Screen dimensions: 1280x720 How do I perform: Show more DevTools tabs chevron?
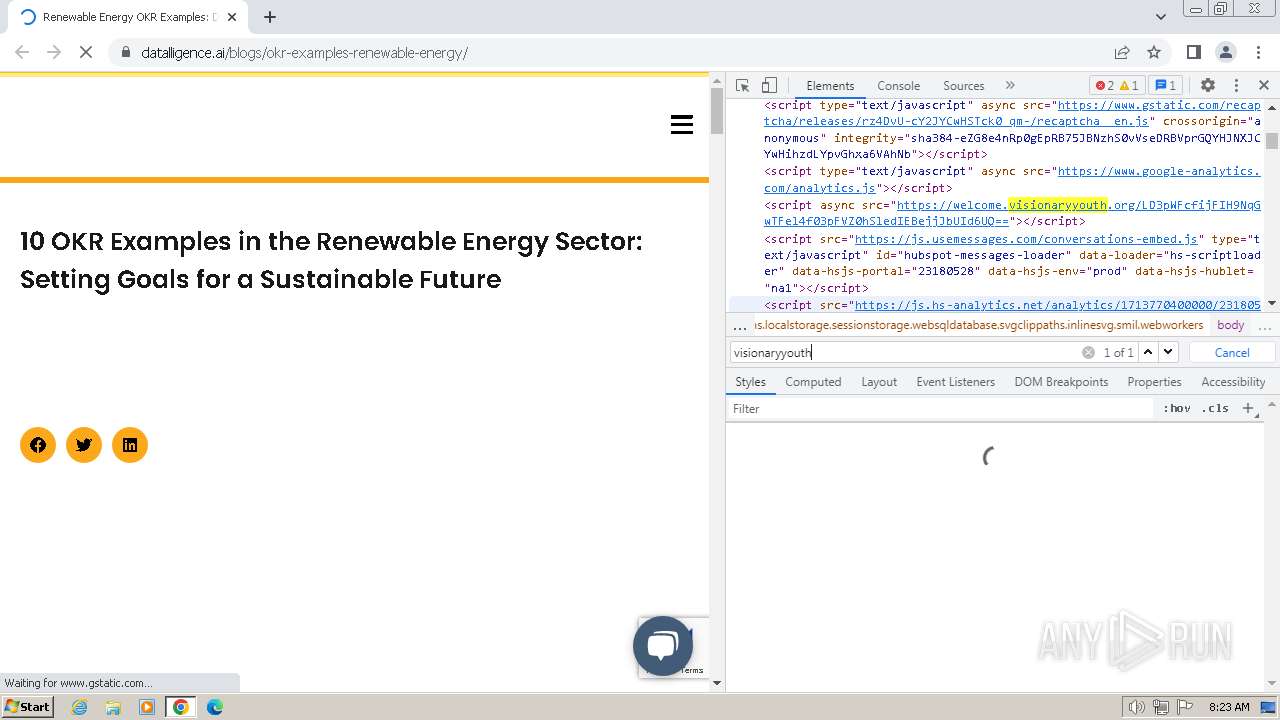tap(1010, 86)
